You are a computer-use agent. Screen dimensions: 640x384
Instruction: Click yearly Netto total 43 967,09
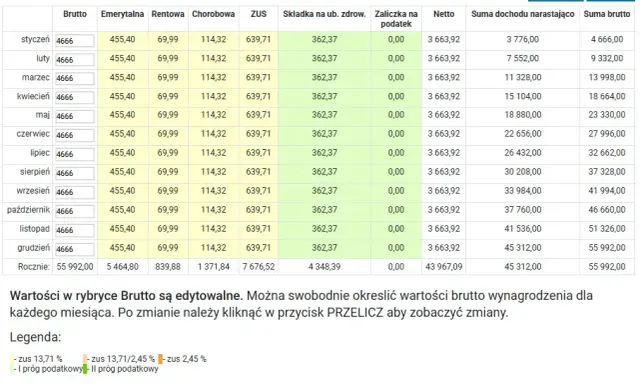(x=444, y=267)
